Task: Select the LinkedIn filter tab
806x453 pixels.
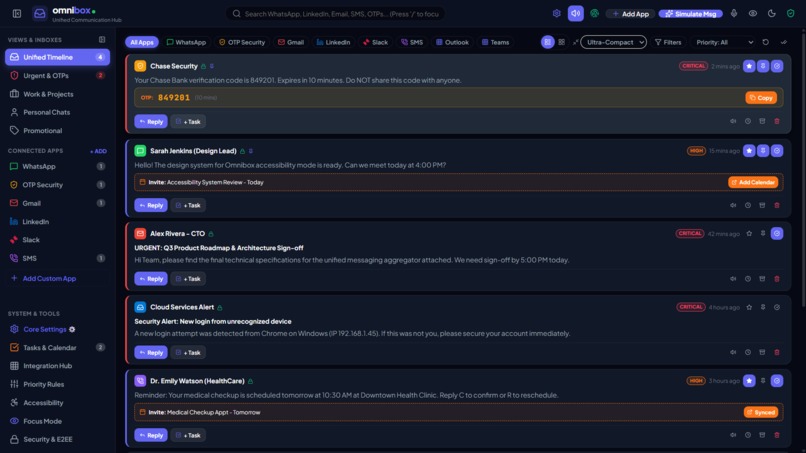Action: (333, 42)
